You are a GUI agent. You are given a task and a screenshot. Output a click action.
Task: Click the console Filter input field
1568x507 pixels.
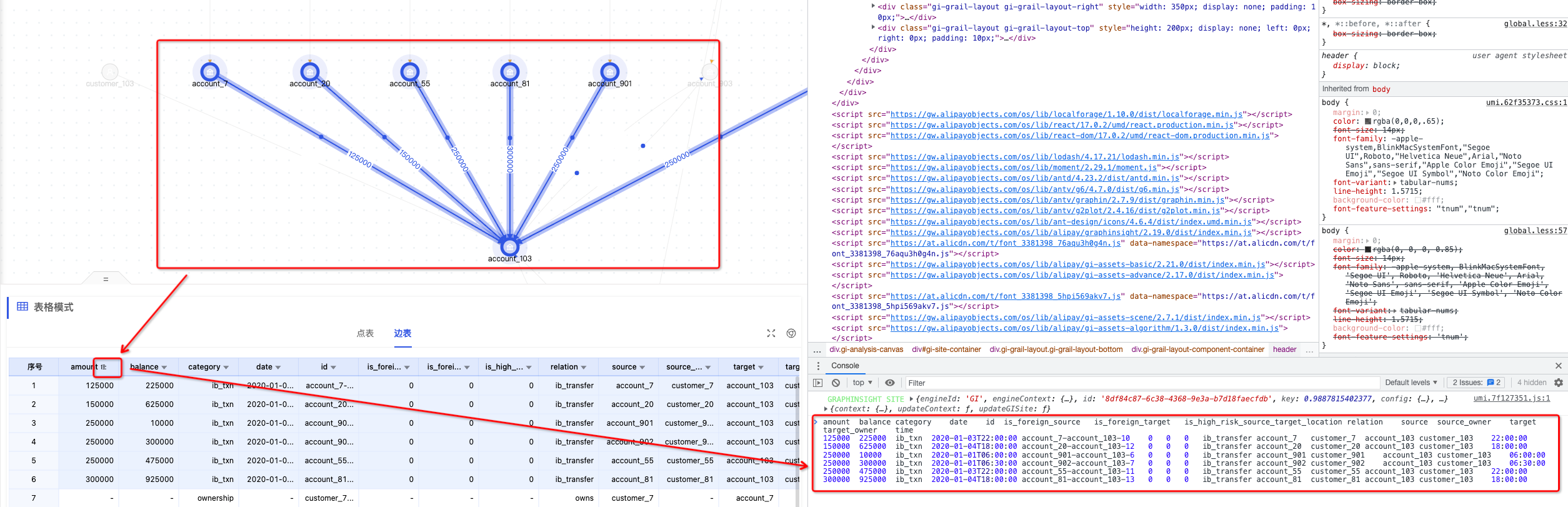tap(1141, 383)
